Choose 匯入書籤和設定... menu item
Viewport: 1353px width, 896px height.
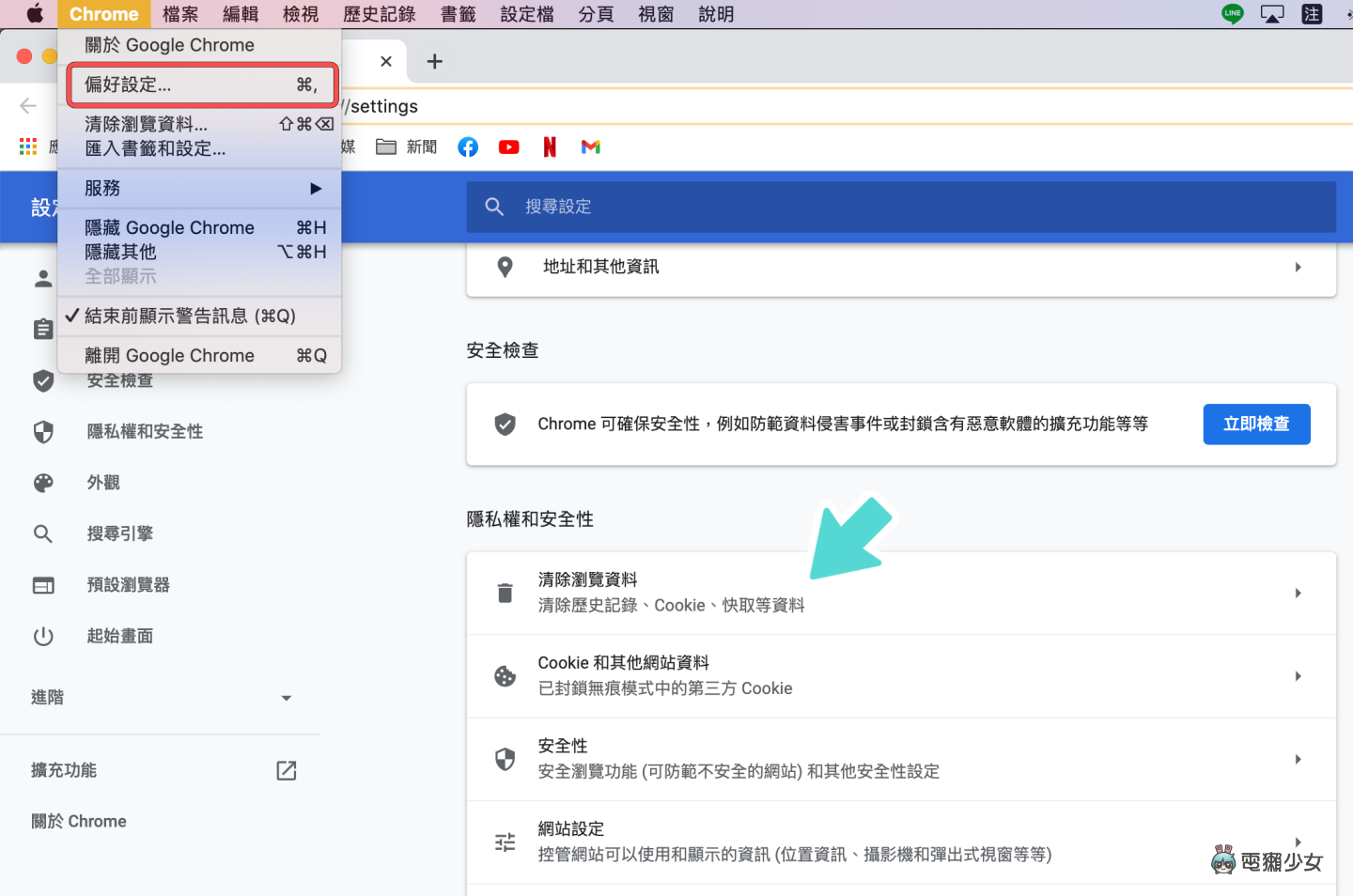coord(199,148)
